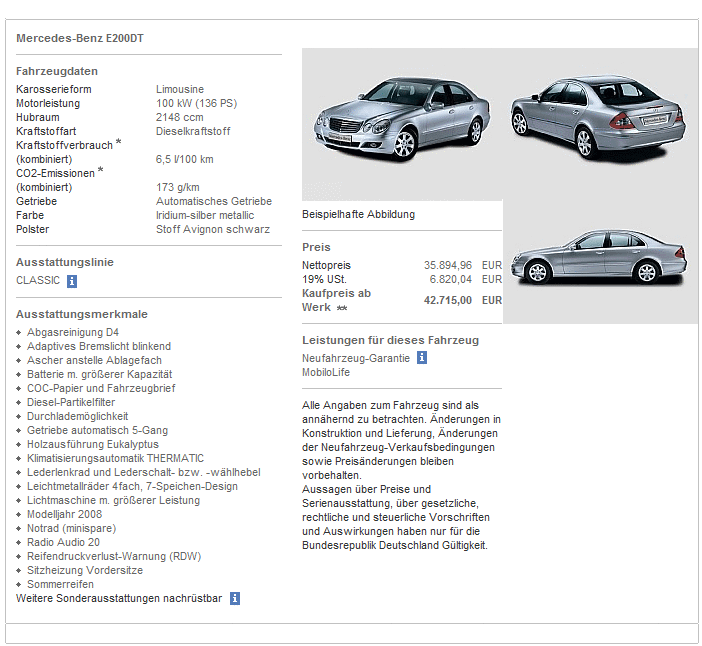Select the side-profile car image
This screenshot has height=646, width=702.
(598, 258)
